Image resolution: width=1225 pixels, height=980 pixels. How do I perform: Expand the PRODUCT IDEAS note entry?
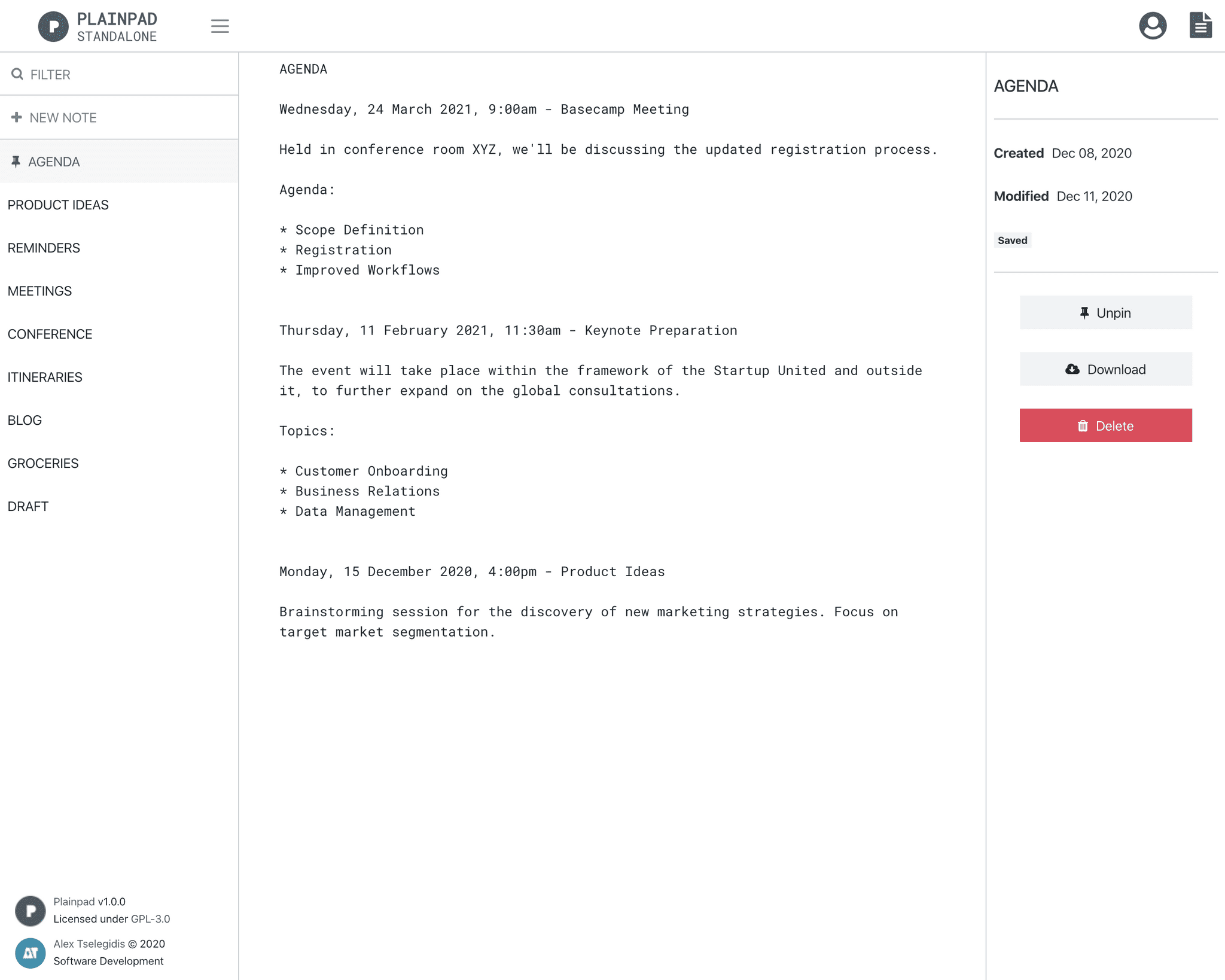[x=57, y=204]
